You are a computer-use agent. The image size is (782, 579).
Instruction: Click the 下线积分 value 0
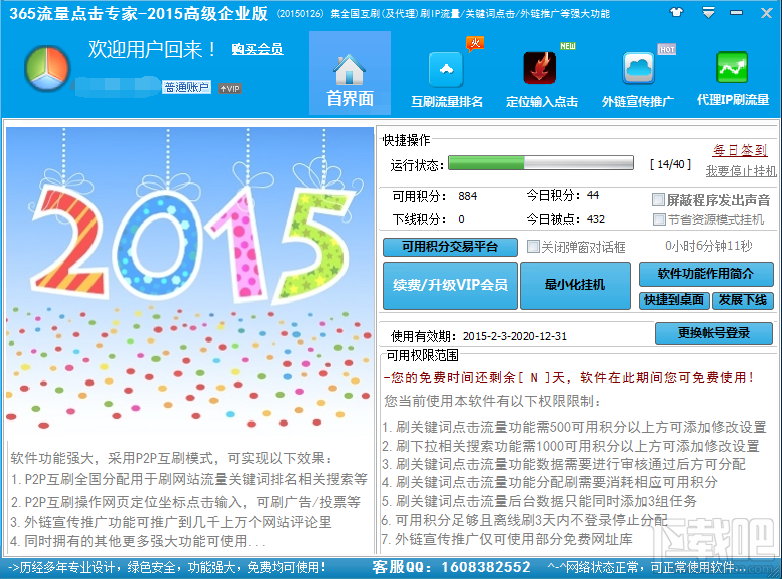click(x=461, y=219)
